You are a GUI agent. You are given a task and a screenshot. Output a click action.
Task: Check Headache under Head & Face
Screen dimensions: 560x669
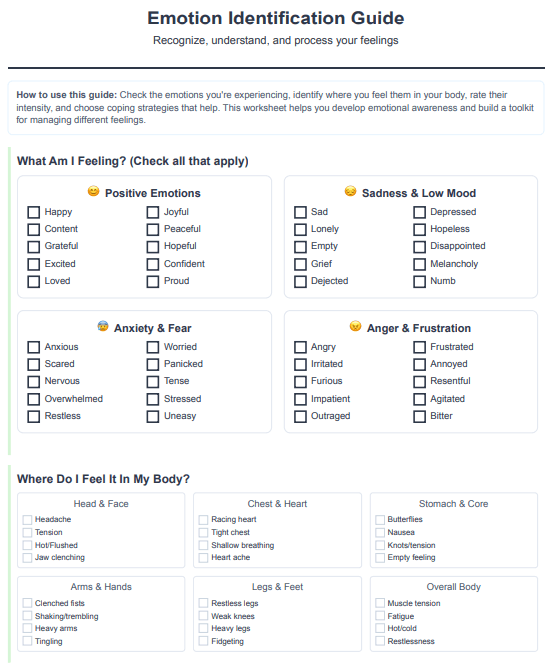(27, 520)
